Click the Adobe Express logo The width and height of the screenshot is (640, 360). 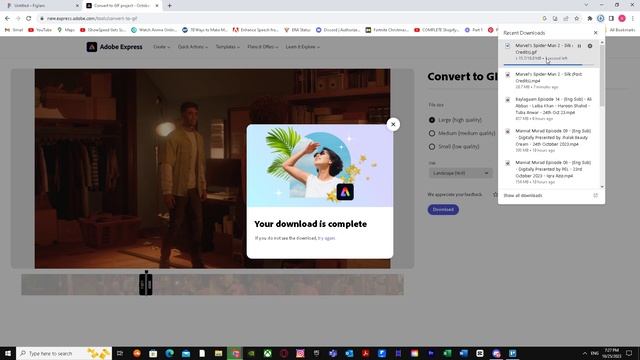coord(114,47)
